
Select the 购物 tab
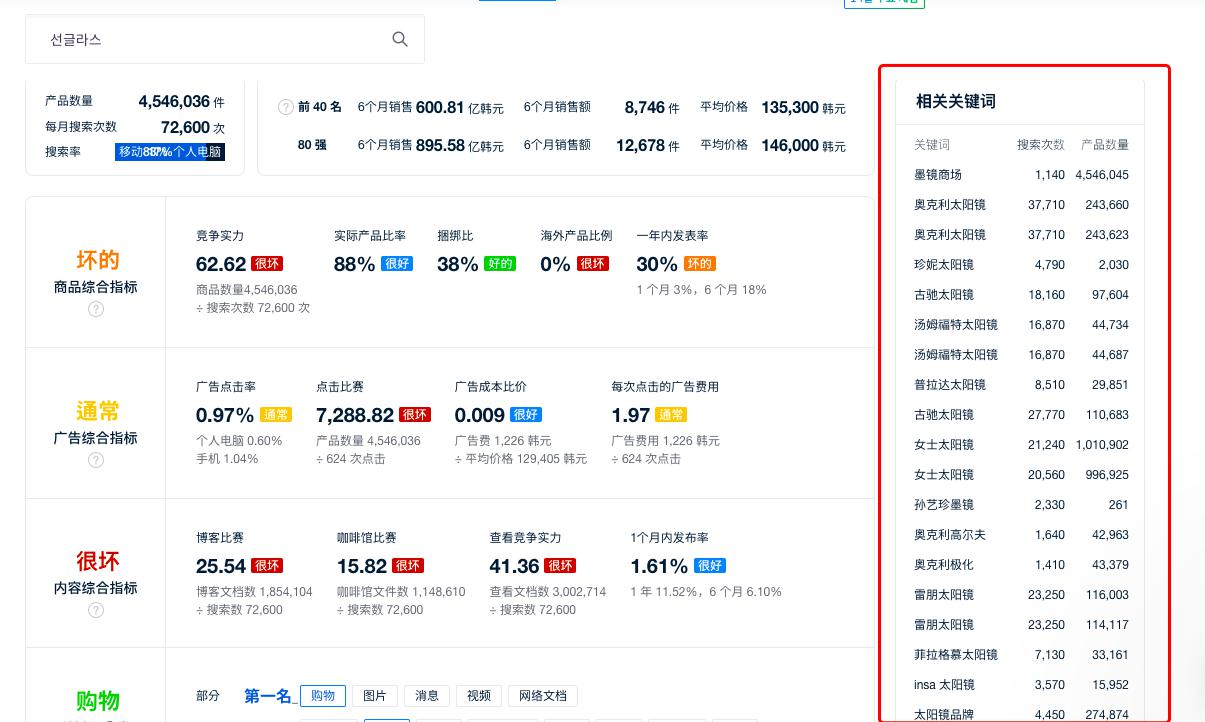coord(323,696)
